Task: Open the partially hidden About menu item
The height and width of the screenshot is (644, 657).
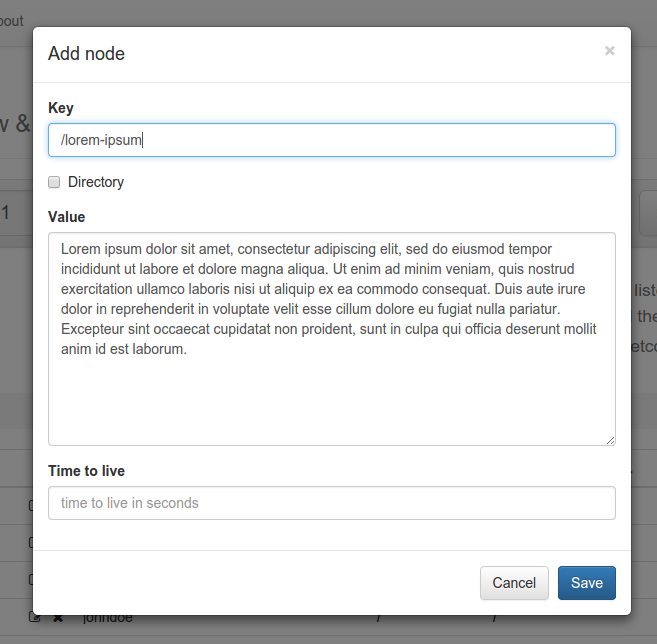Action: coord(11,20)
